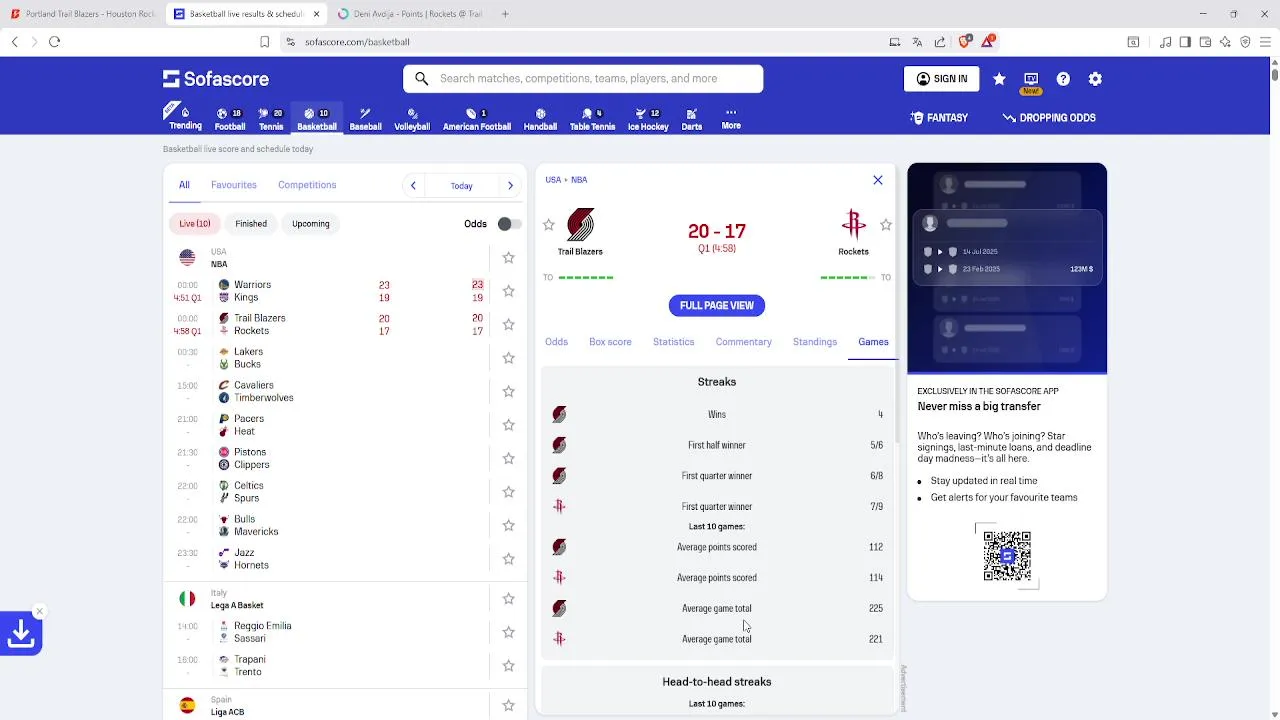Screen dimensions: 1280x720
Task: Open the Statistics tab
Action: coord(673,342)
